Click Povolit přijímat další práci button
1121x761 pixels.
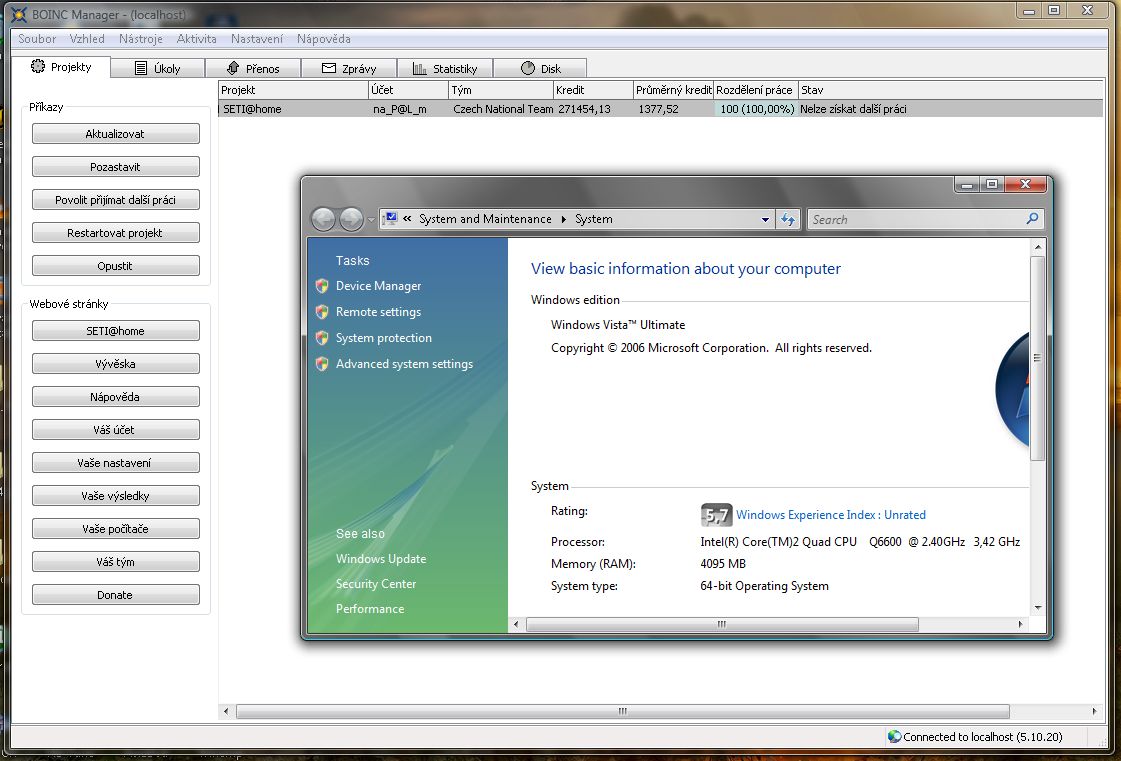pyautogui.click(x=115, y=200)
